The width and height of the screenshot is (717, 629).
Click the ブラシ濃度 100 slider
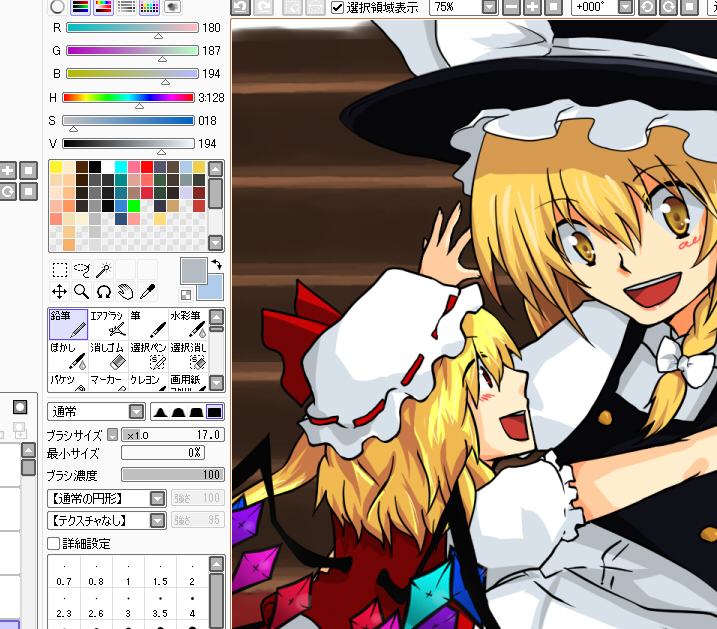tap(173, 474)
